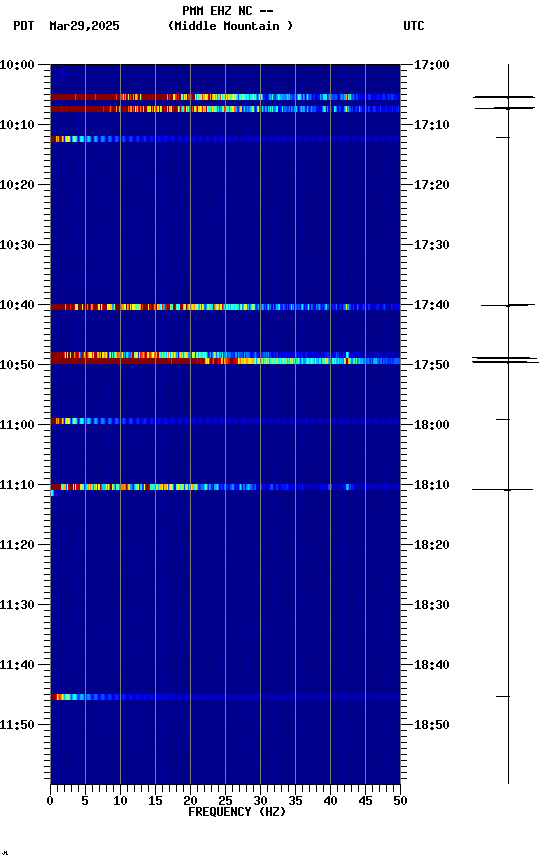Click the 11:30 PDT time label
The width and height of the screenshot is (552, 864).
[x=17, y=605]
